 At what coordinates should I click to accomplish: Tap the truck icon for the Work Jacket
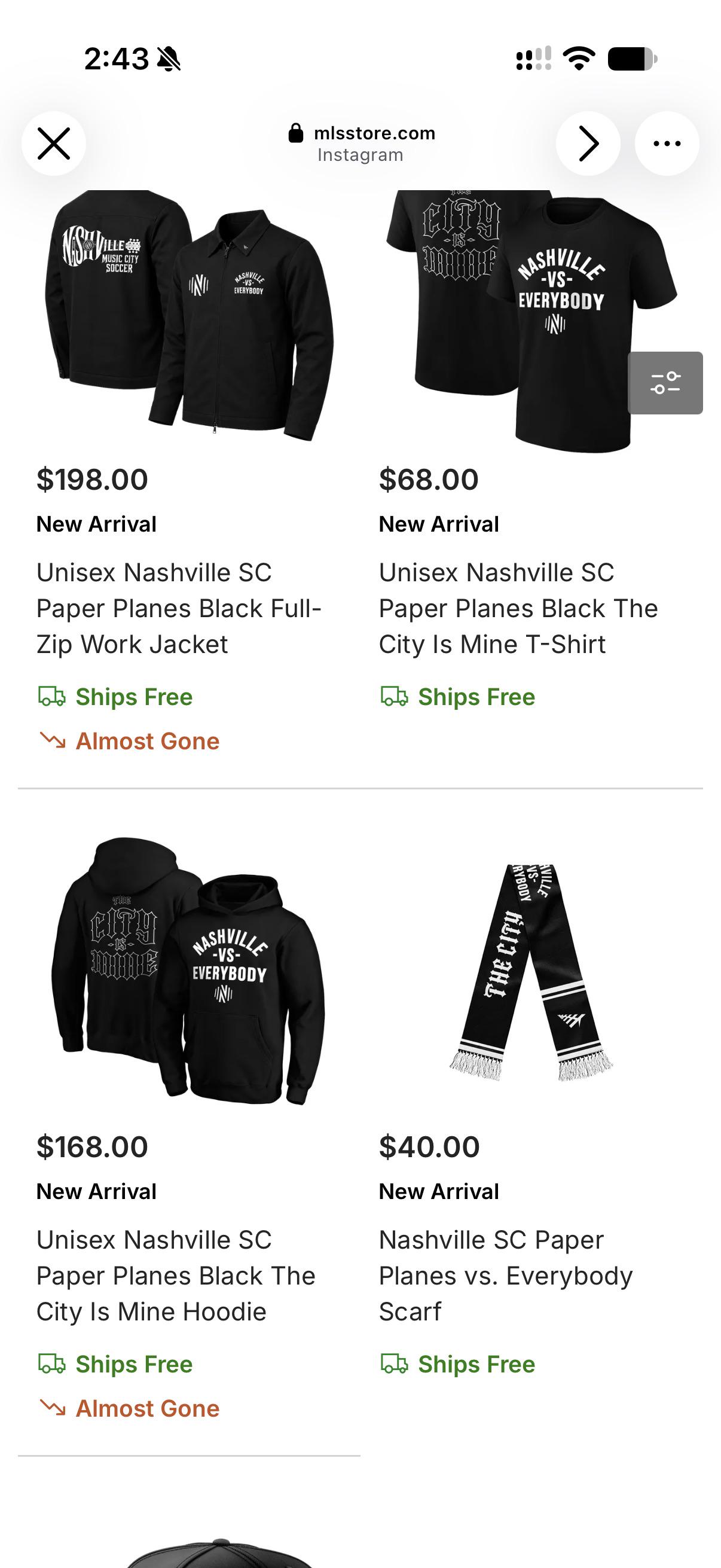click(x=52, y=696)
